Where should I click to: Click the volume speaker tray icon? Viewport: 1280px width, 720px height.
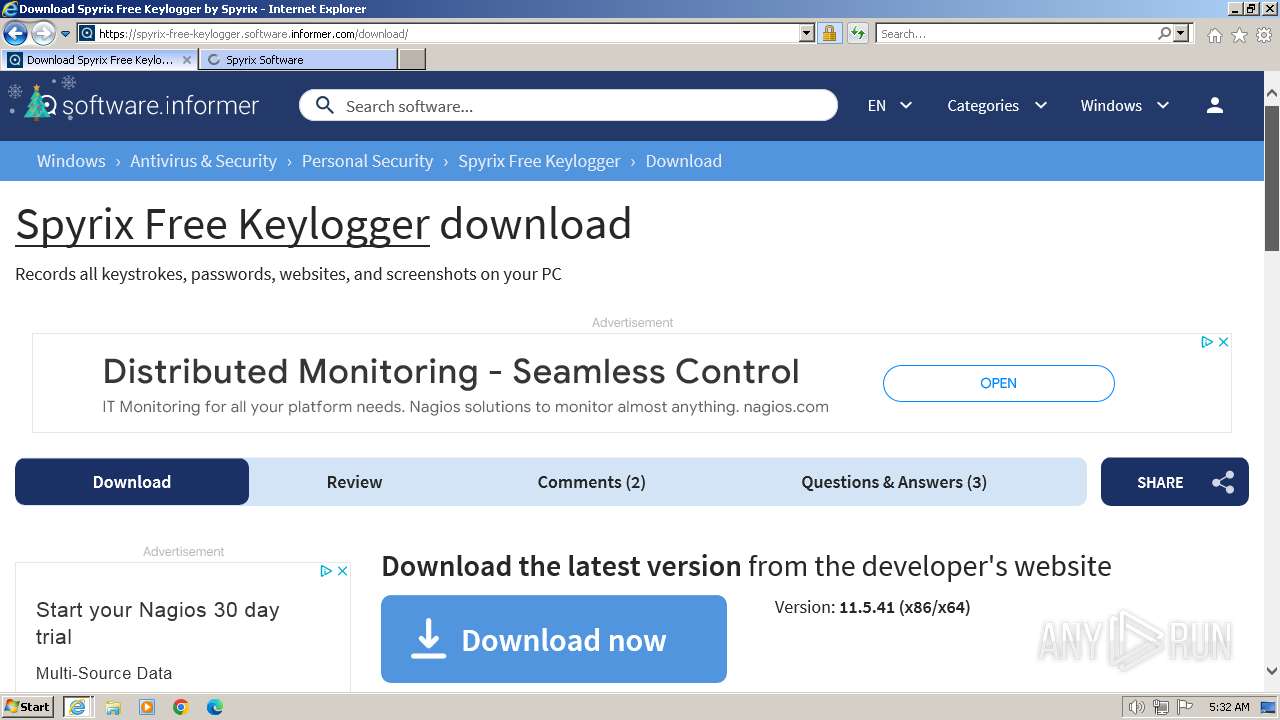(1136, 707)
